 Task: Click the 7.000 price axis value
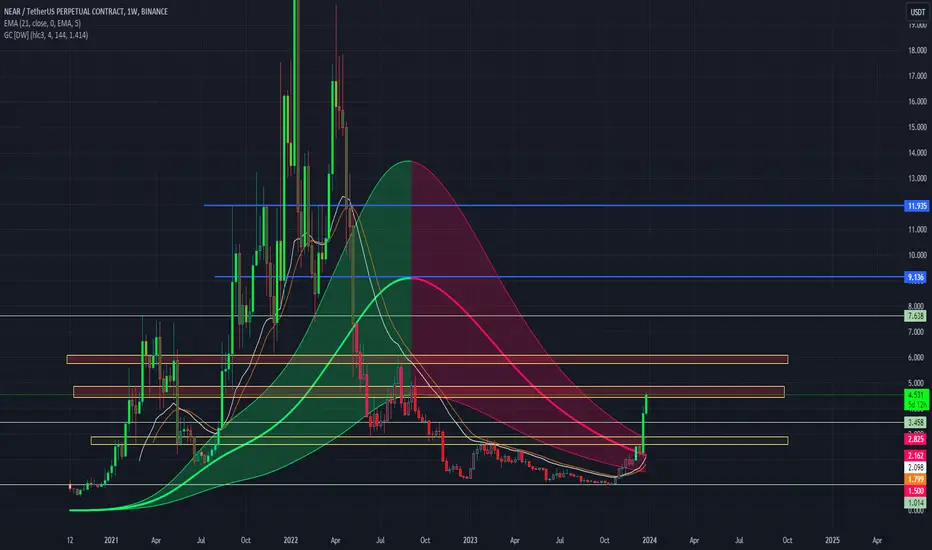[917, 331]
